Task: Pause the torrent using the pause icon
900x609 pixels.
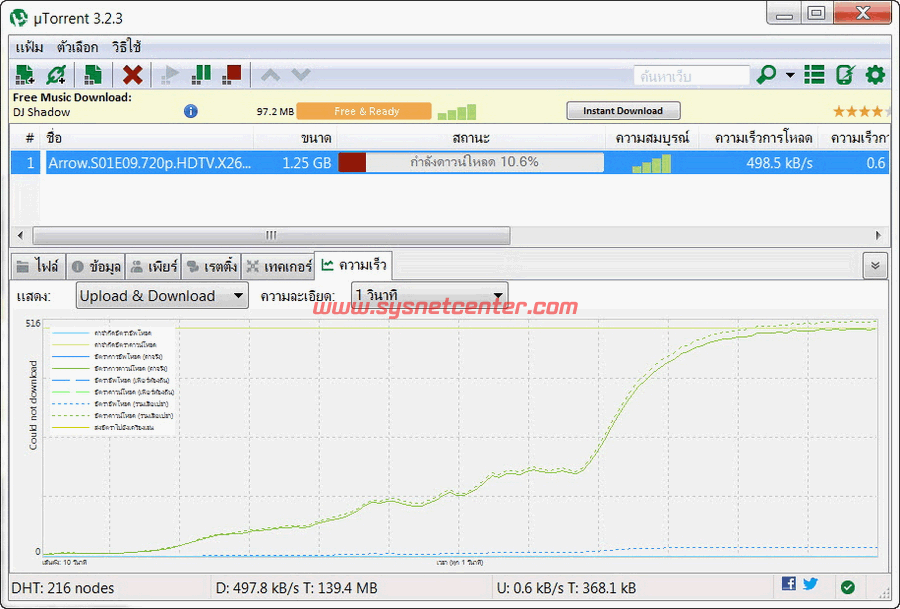Action: point(202,74)
